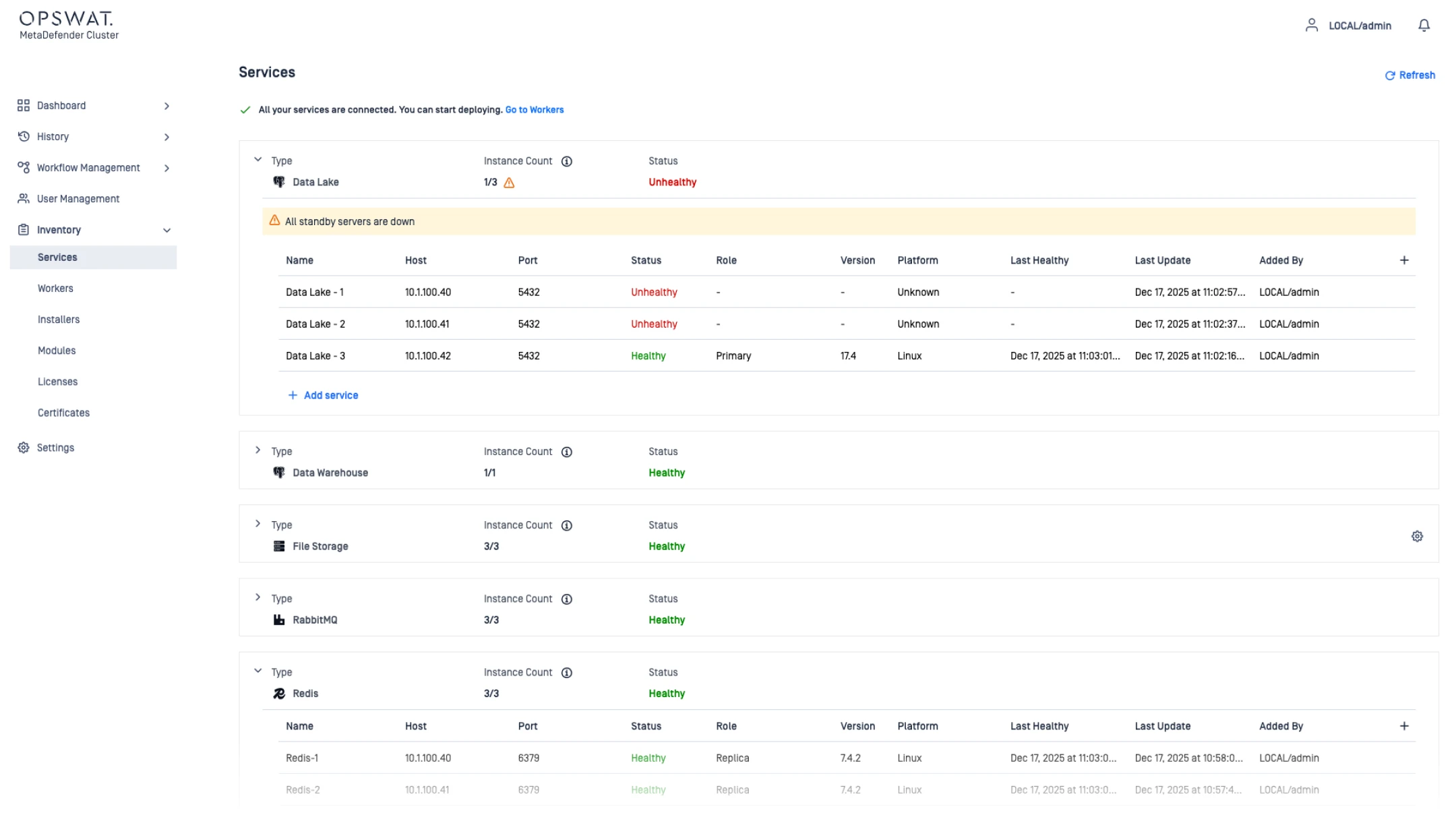
Task: Click Add service under the Data Lake table
Action: click(x=323, y=396)
